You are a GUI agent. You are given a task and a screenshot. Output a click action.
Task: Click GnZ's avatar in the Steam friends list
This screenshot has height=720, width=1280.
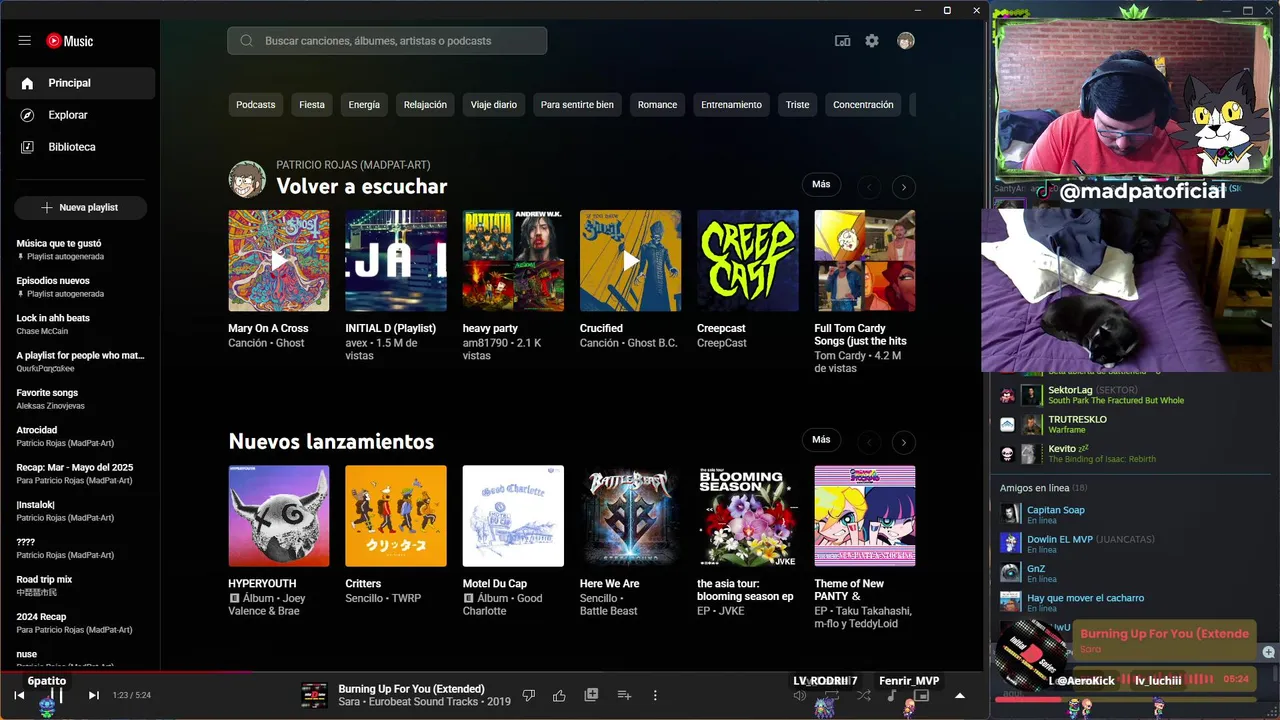tap(1010, 573)
